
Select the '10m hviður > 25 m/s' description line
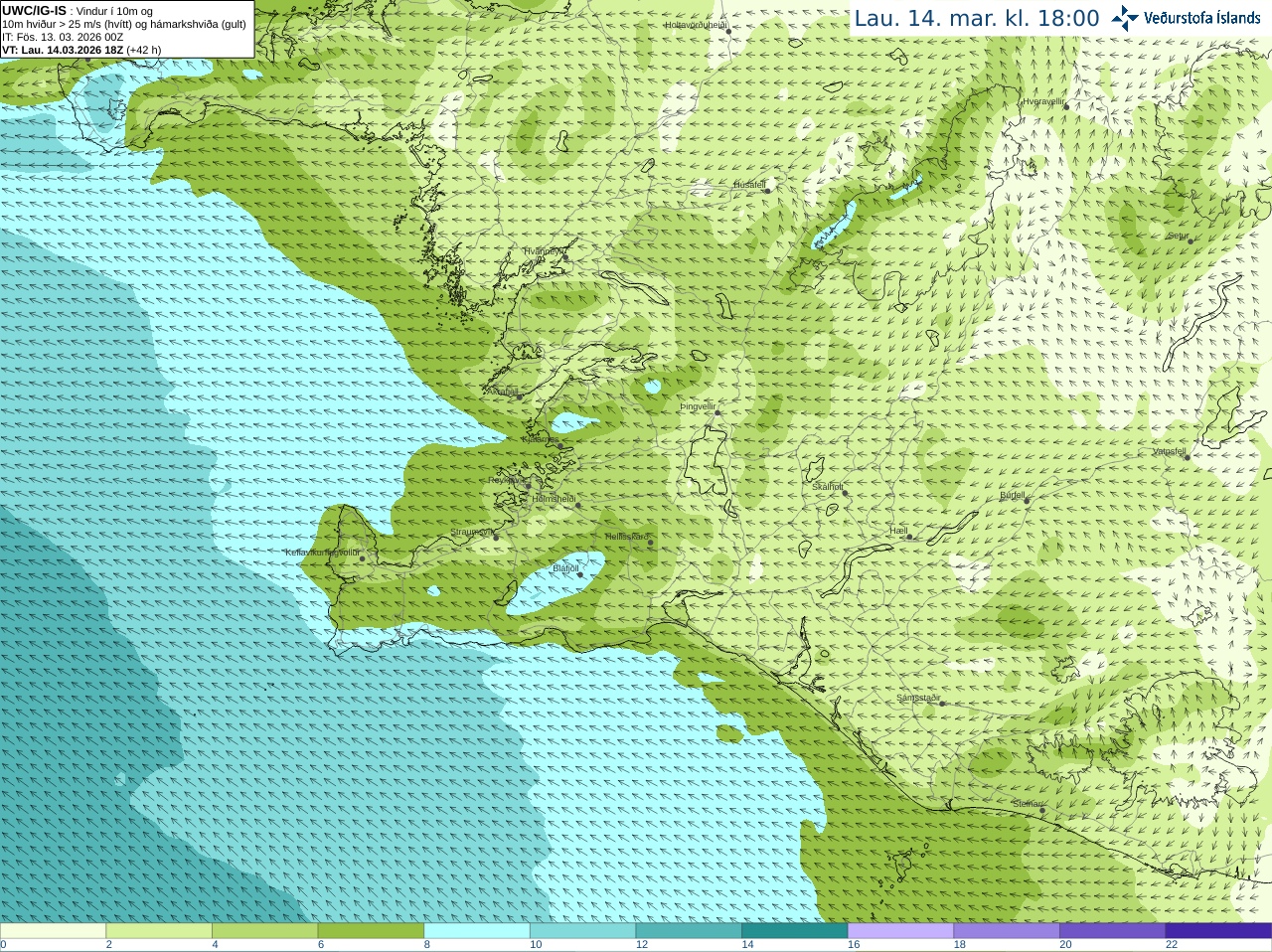click(x=123, y=24)
